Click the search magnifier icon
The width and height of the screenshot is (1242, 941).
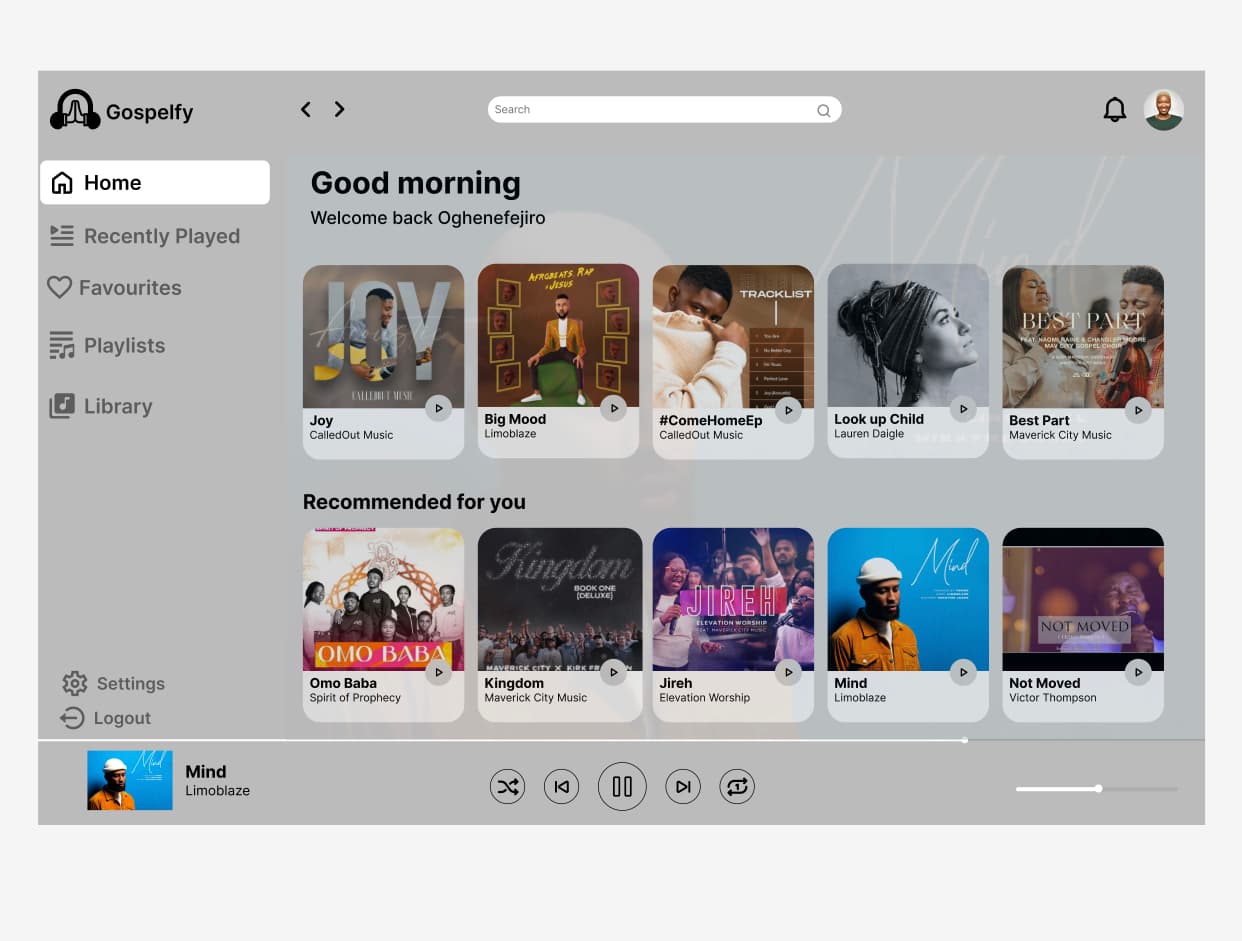[x=823, y=111]
